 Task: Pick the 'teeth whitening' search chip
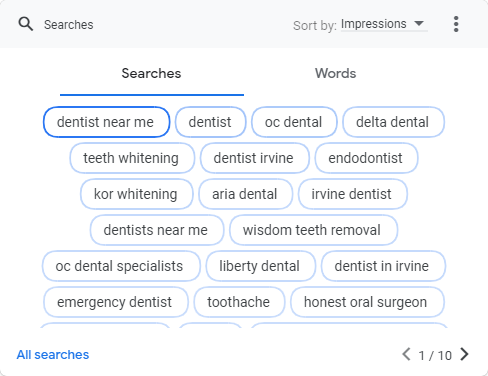pos(132,158)
